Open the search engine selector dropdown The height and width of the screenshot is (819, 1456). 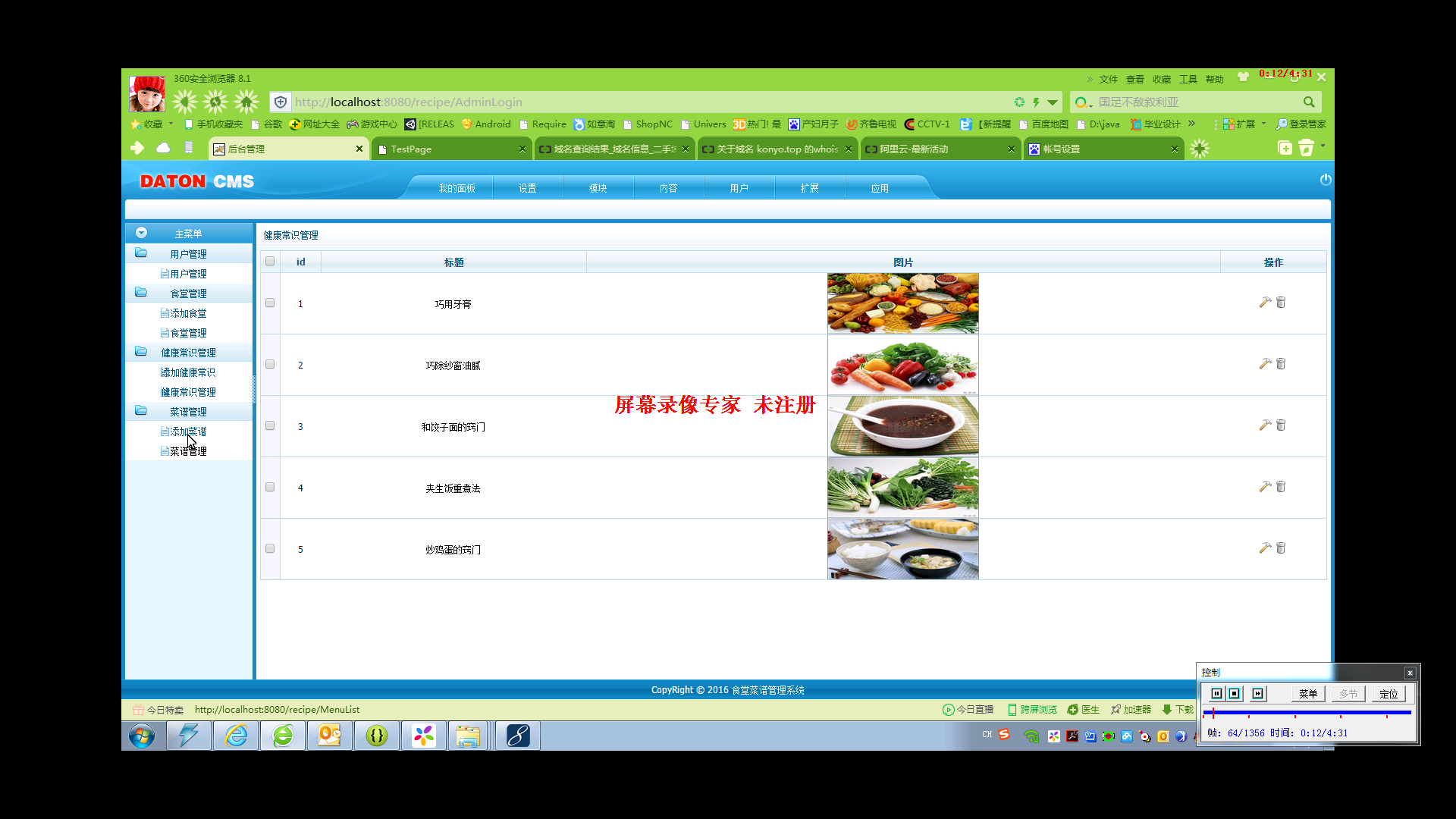point(1082,102)
